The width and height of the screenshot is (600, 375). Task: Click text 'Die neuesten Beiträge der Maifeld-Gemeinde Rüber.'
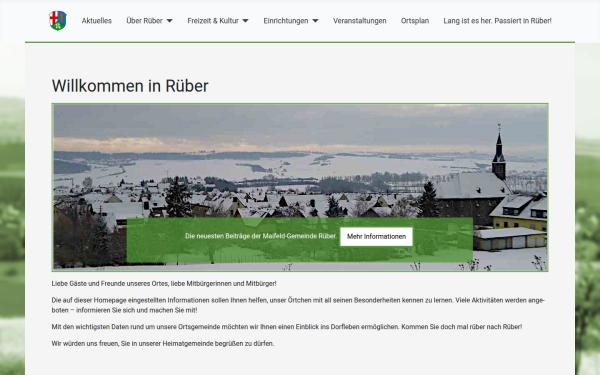261,236
